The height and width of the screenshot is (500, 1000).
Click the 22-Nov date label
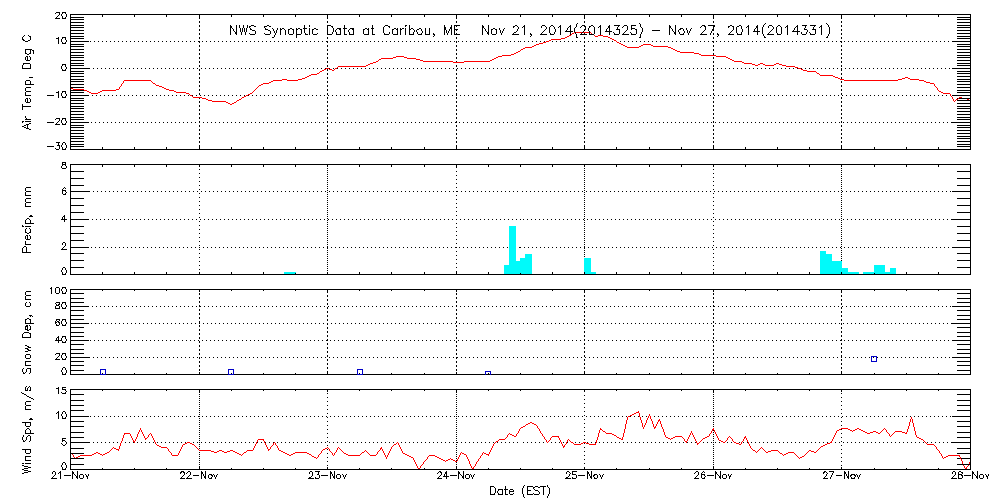[x=200, y=477]
